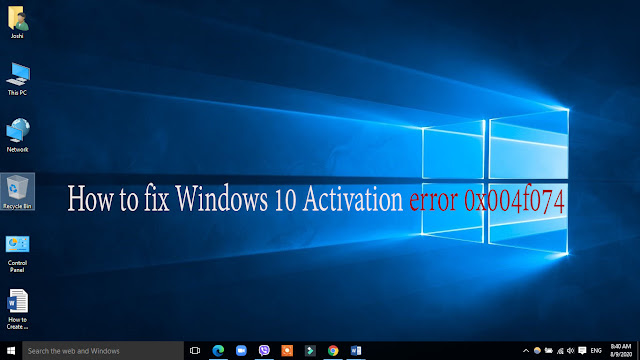This screenshot has width=640, height=360.
Task: Open the Joshi user folder icon
Action: click(17, 22)
